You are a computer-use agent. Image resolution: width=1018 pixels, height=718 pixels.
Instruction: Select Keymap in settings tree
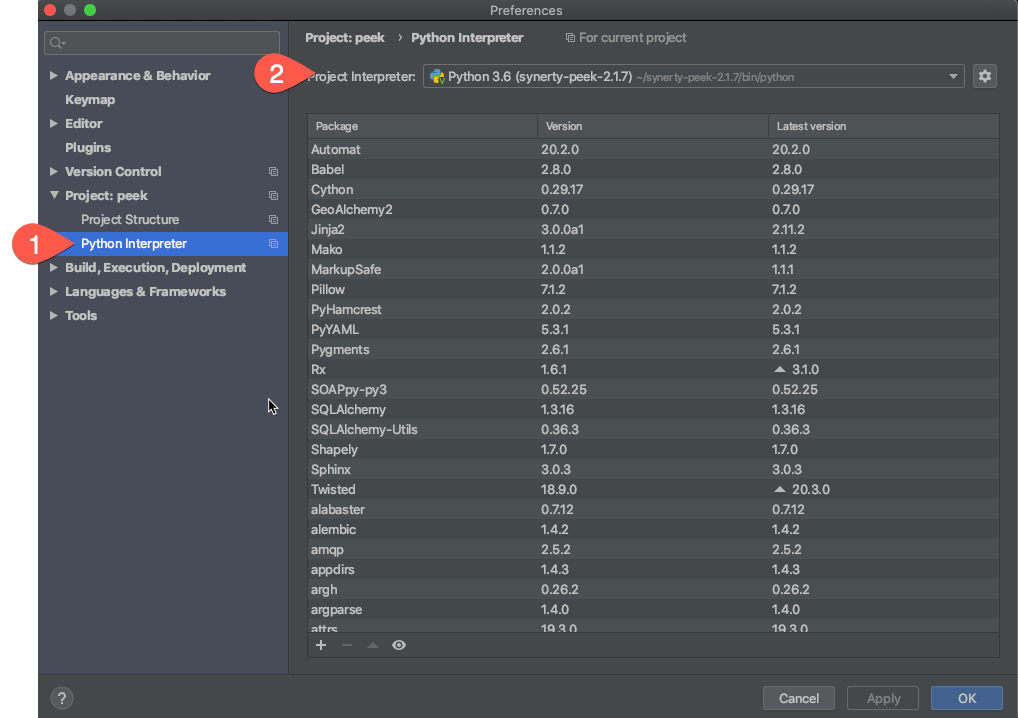click(90, 99)
